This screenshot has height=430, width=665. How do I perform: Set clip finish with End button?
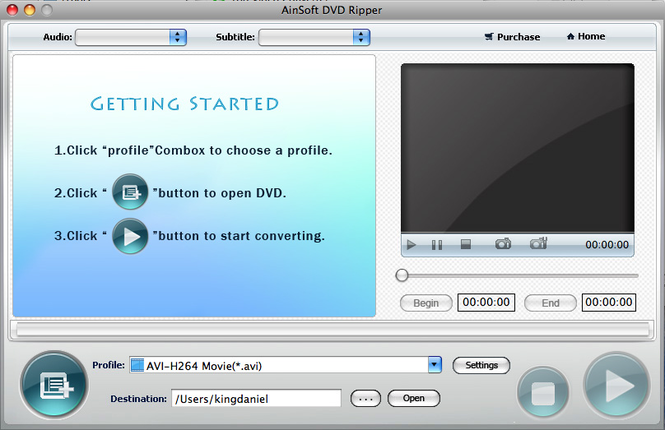click(x=550, y=303)
